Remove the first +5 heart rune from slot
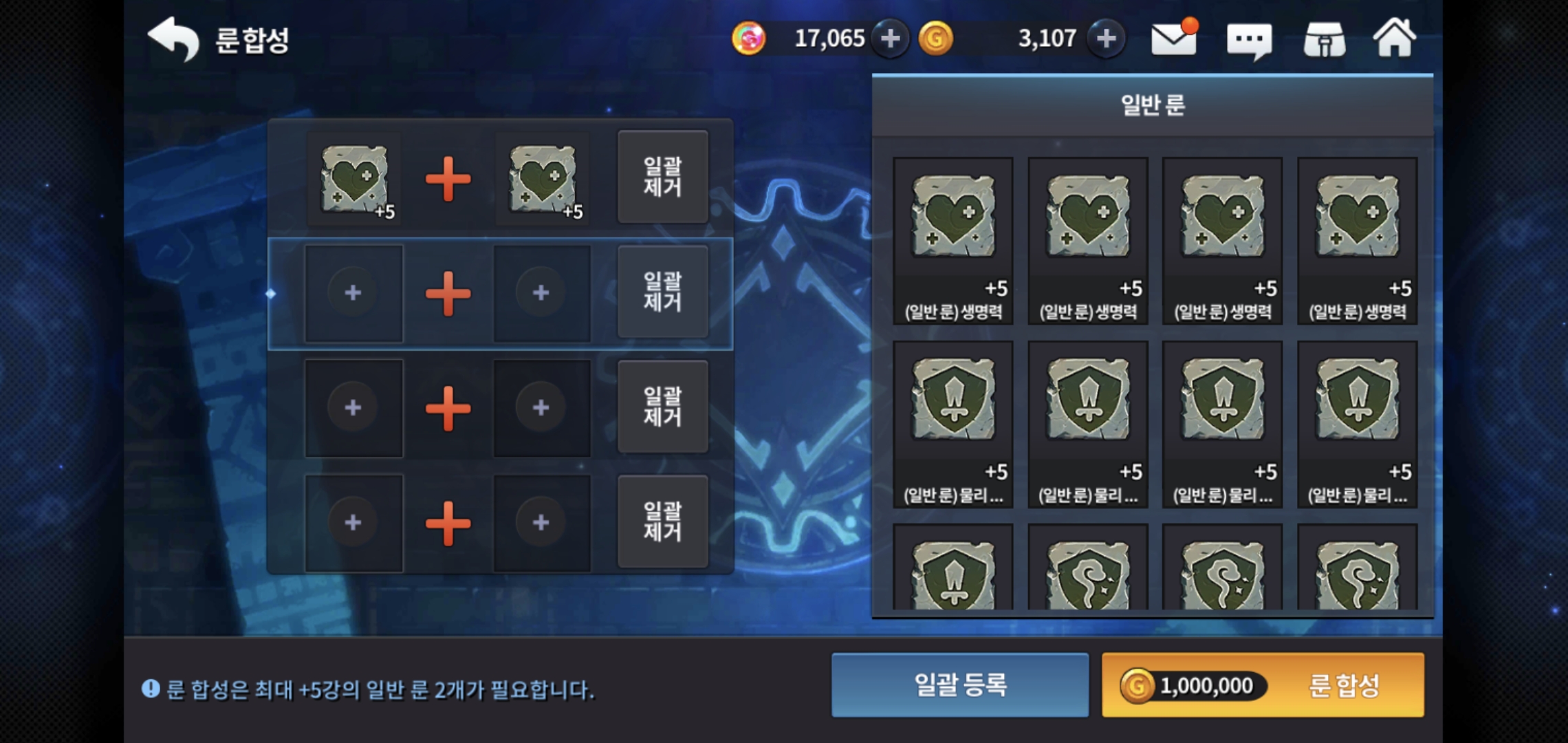This screenshot has height=743, width=1568. click(x=355, y=179)
